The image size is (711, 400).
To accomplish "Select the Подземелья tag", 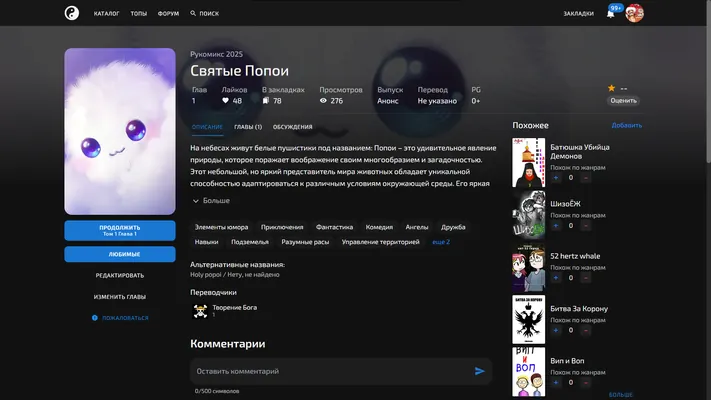I will [250, 242].
